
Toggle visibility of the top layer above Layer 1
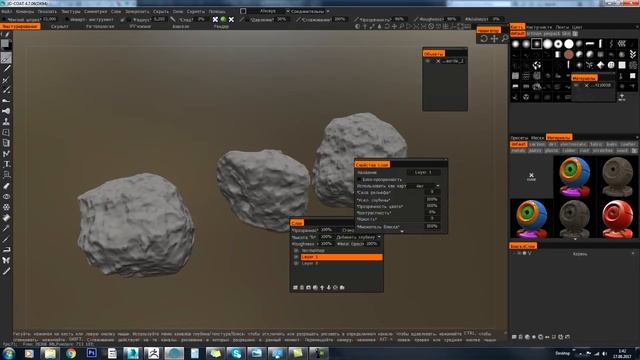tap(296, 251)
